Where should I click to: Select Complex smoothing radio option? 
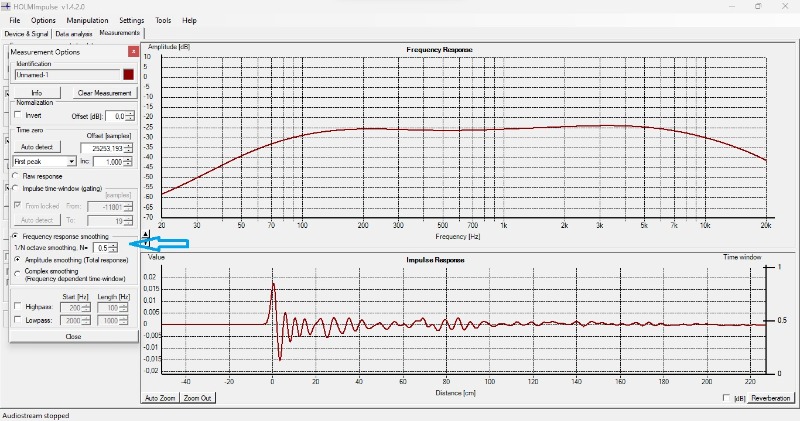18,275
